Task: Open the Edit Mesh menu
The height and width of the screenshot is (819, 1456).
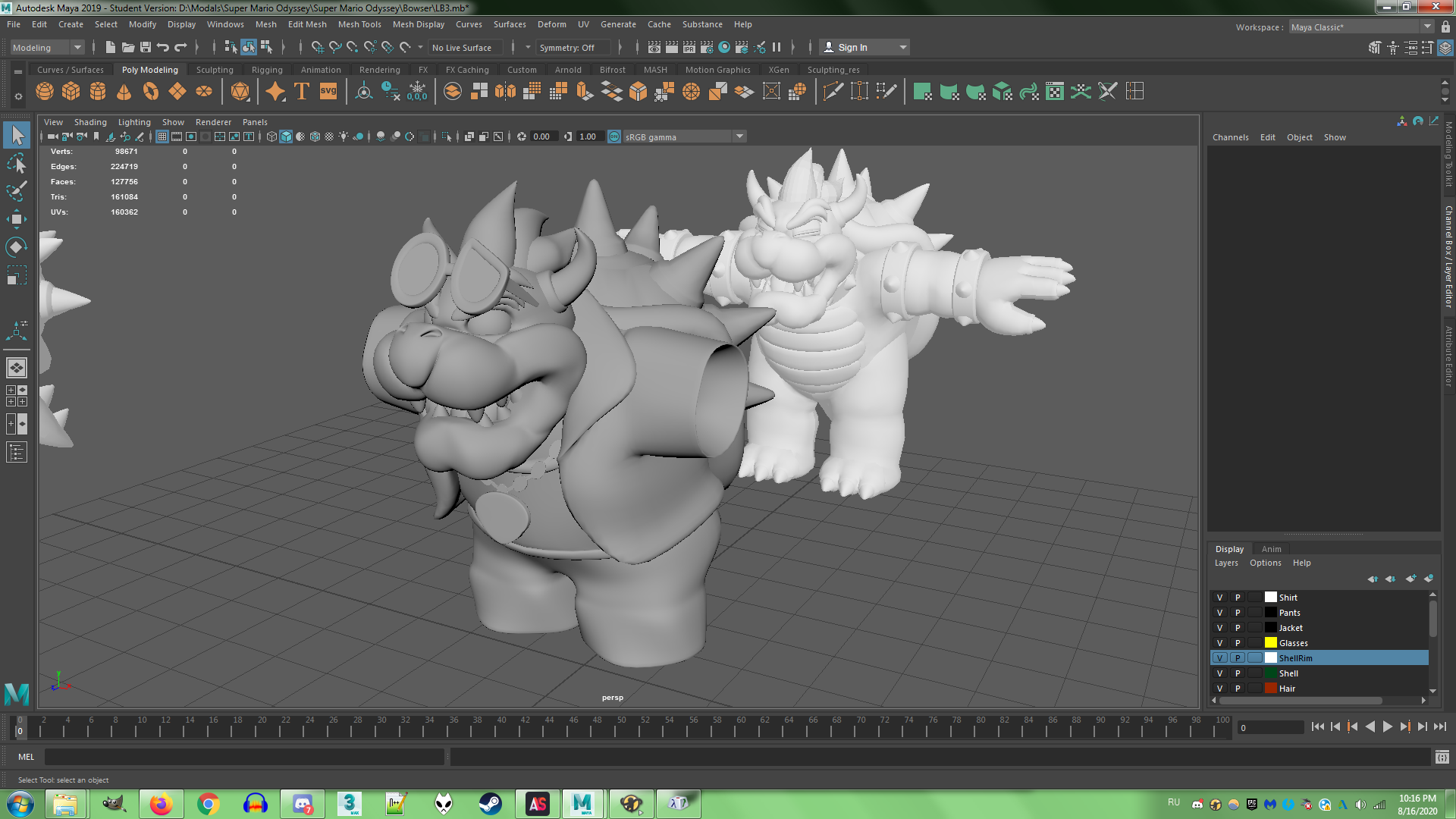Action: [x=307, y=24]
